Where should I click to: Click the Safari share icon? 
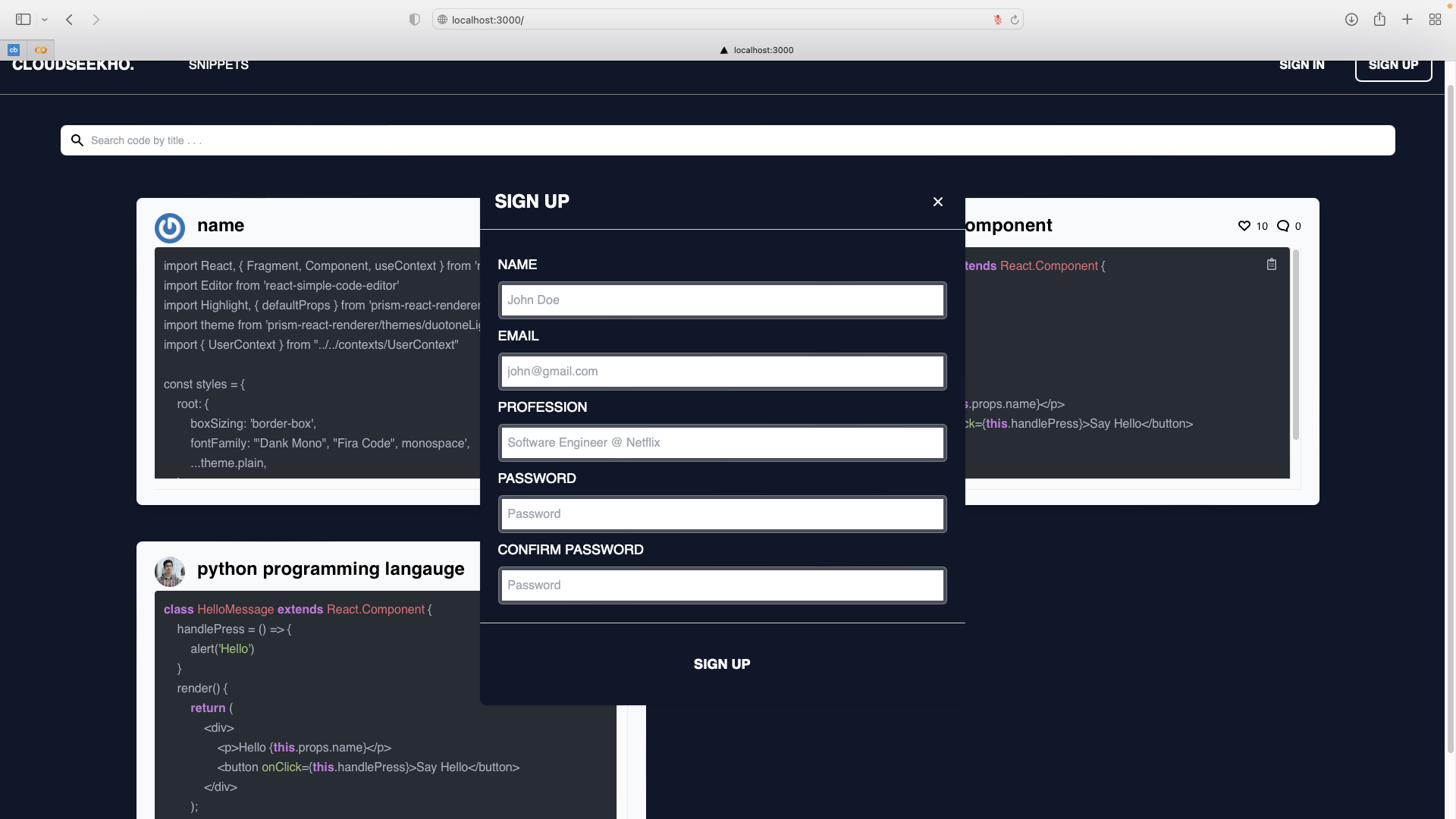click(x=1379, y=20)
